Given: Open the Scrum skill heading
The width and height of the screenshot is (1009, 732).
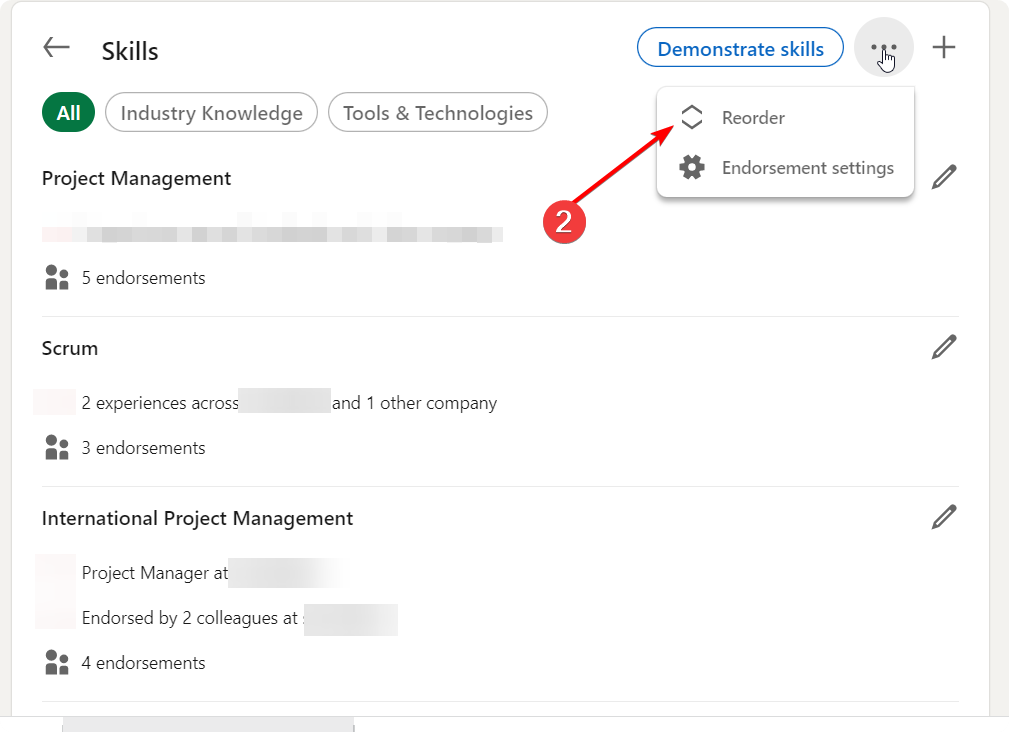Looking at the screenshot, I should coord(70,348).
